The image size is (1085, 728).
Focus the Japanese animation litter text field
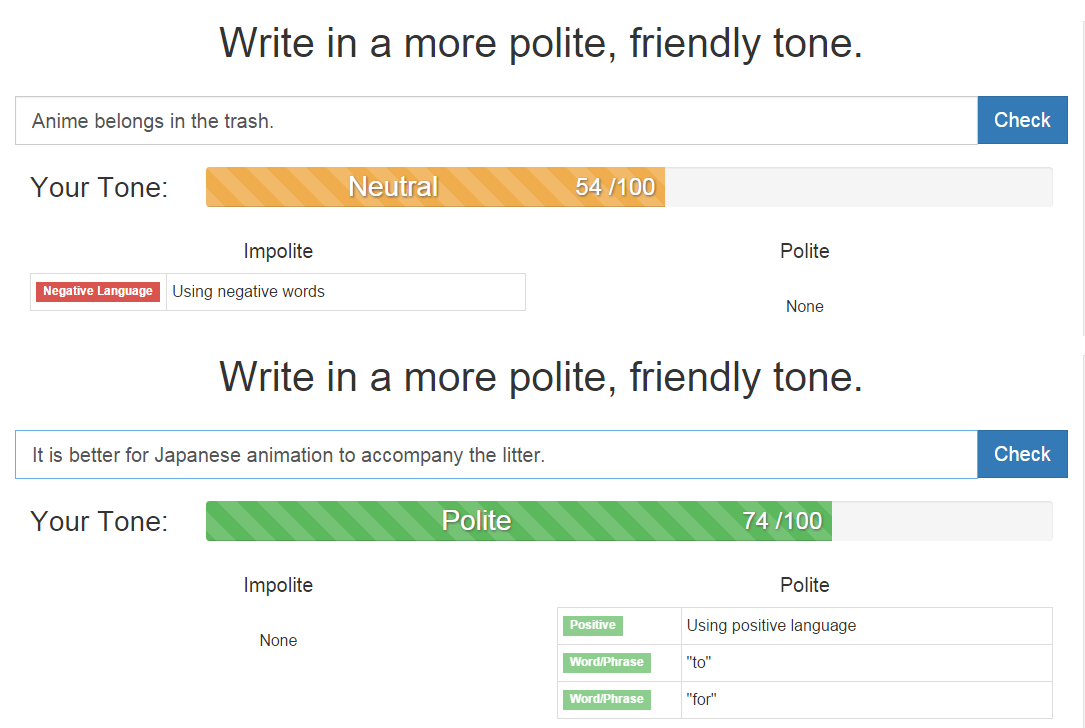[495, 455]
